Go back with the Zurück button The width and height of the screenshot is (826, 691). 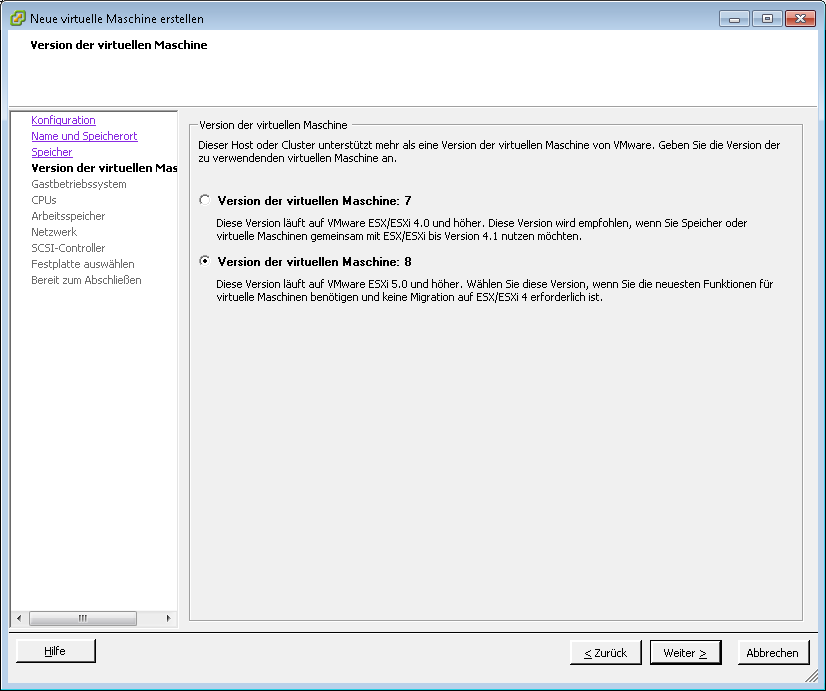(605, 653)
